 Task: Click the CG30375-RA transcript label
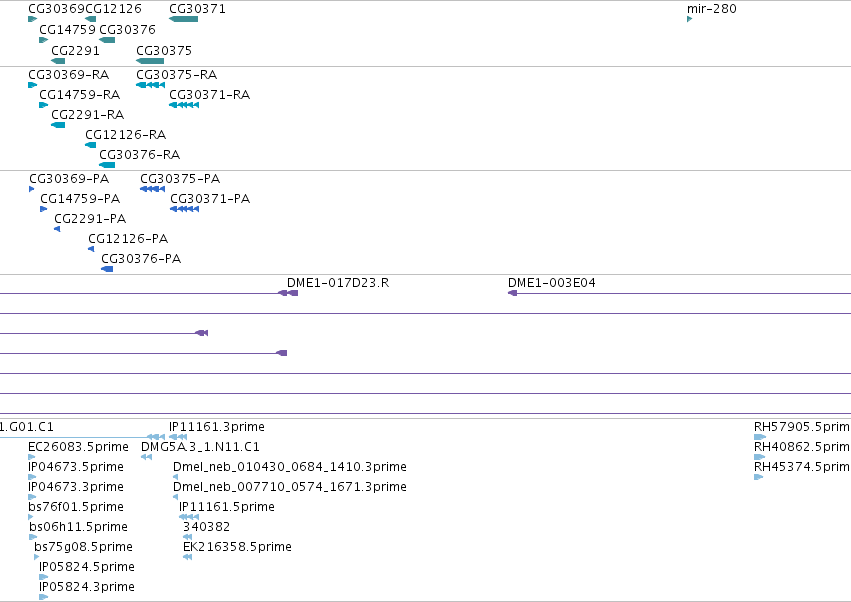(x=176, y=74)
